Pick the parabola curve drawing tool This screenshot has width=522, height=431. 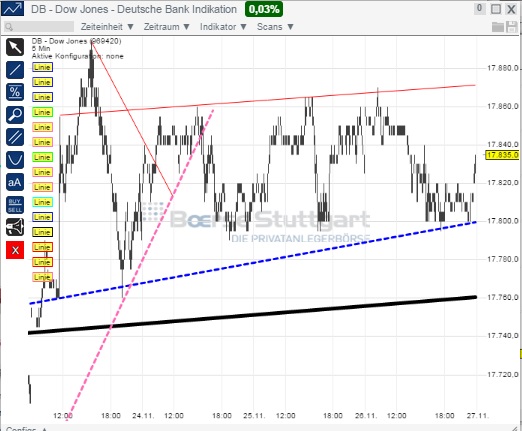tap(15, 159)
